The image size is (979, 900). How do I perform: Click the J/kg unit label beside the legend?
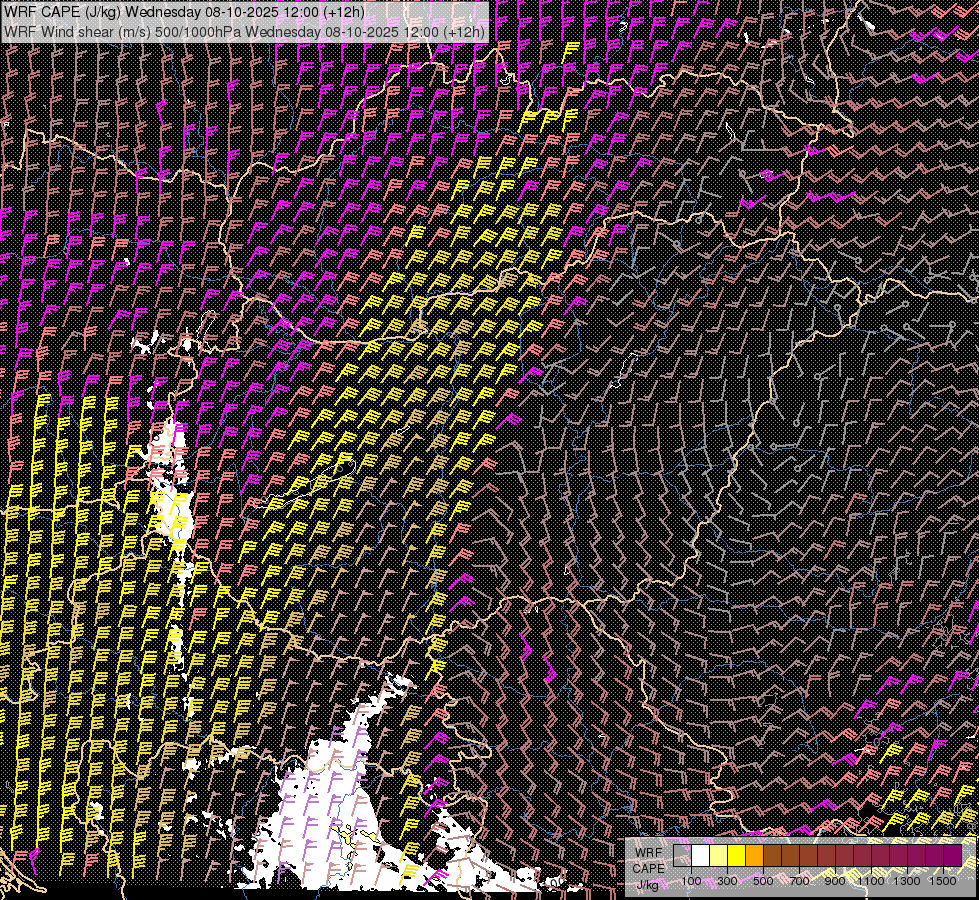647,884
